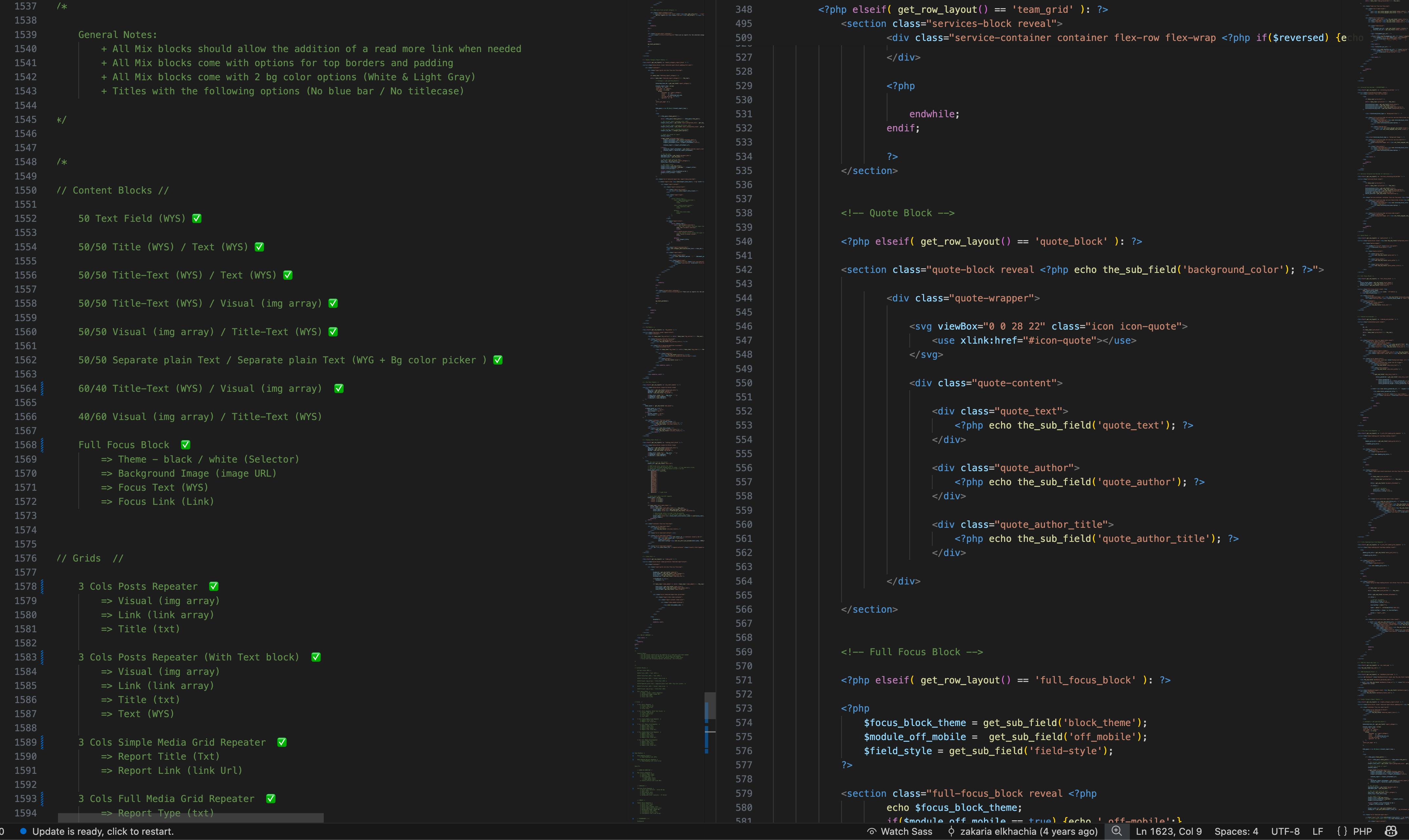The image size is (1409, 840).
Task: Click 'full_focus_block' string on line 571
Action: [x=1085, y=680]
